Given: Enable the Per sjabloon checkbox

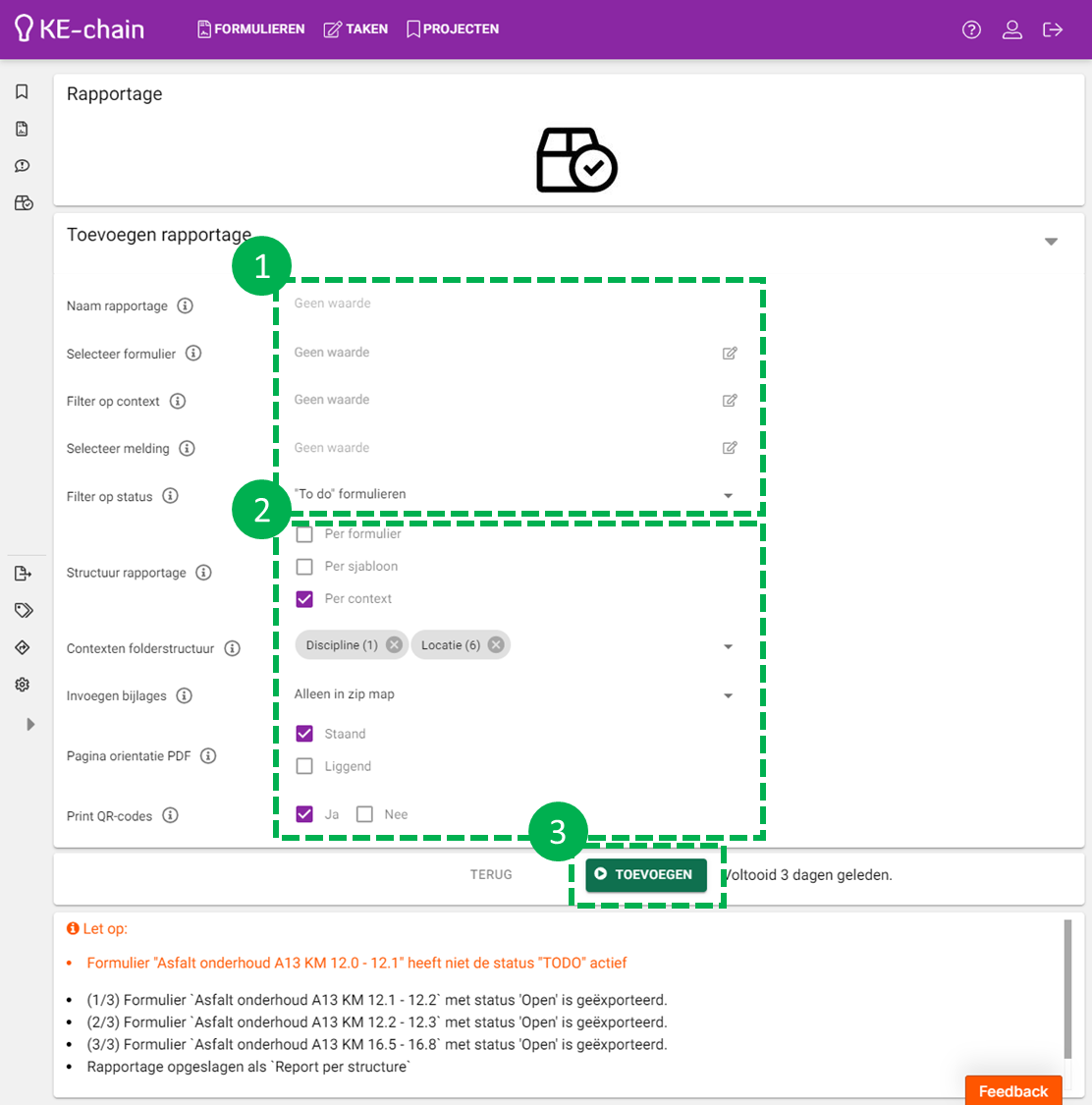Looking at the screenshot, I should click(x=304, y=567).
